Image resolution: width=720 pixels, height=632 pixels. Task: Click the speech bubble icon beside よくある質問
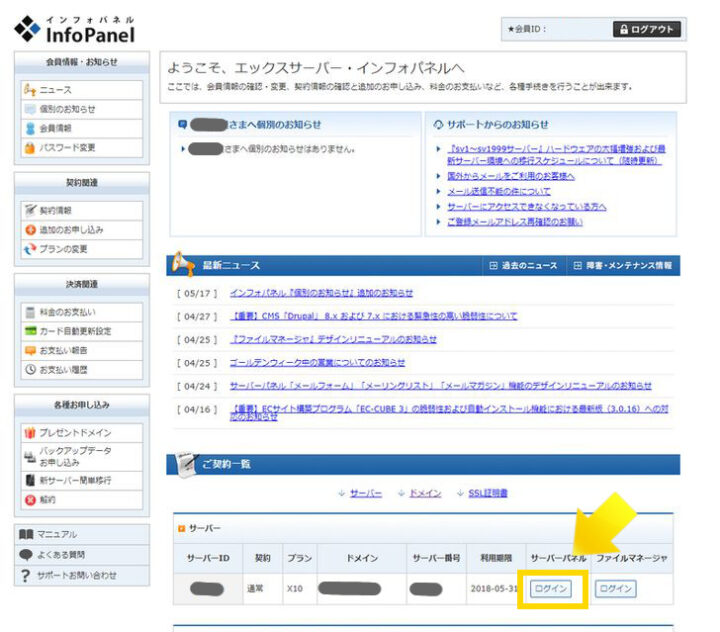26,555
